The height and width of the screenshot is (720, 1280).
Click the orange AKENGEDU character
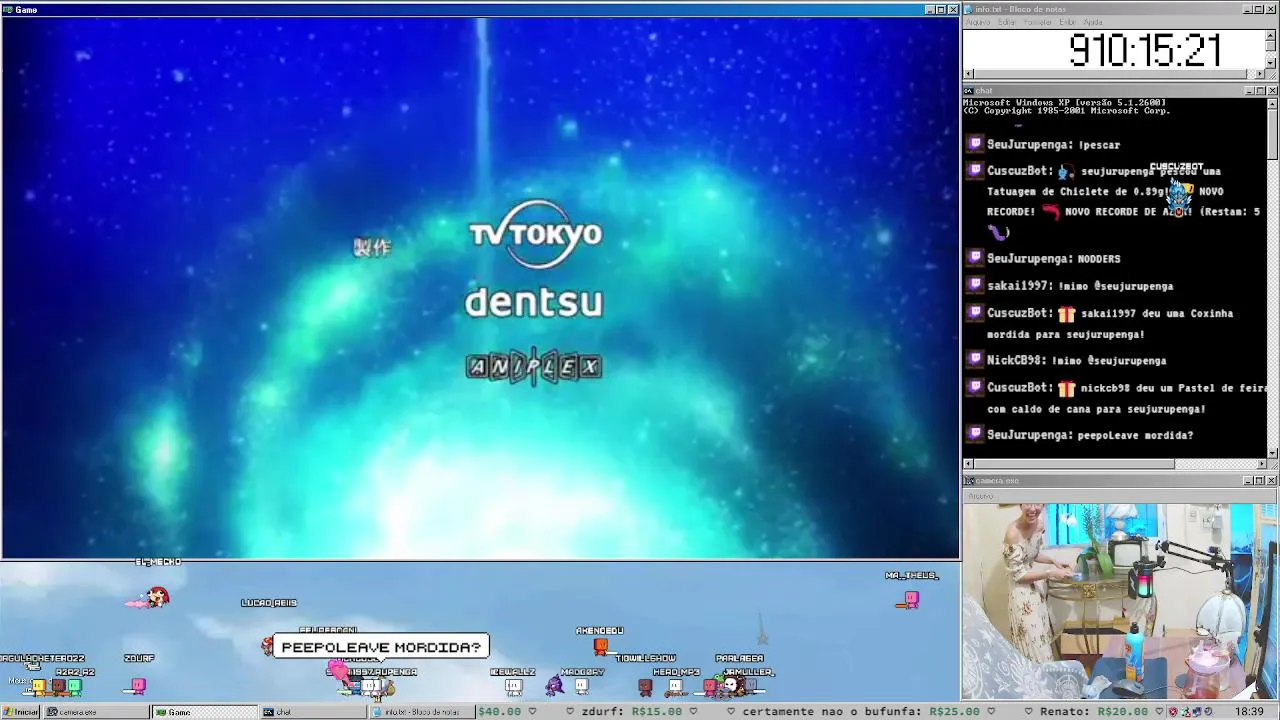coord(600,646)
